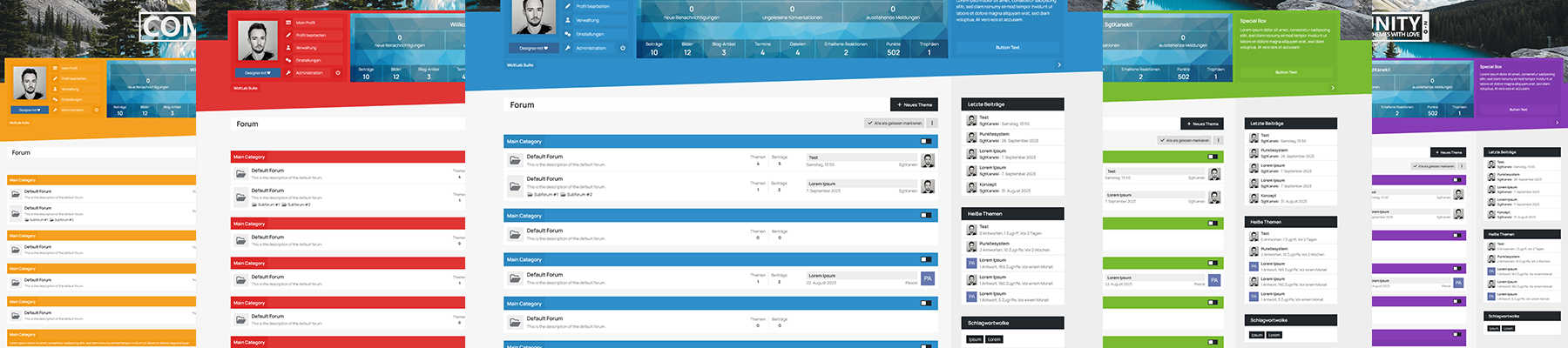This screenshot has height=348, width=1568.
Task: Click right chevron arrow in blue theme header
Action: click(1059, 64)
